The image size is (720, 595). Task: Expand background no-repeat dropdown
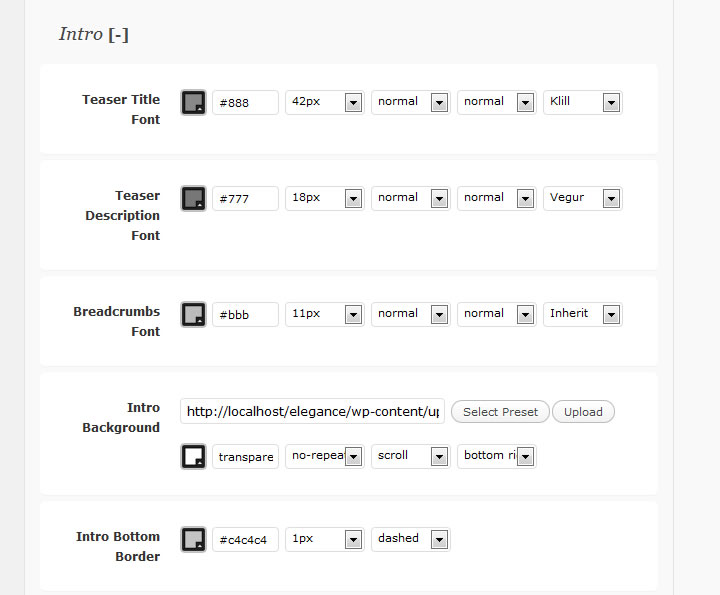point(324,456)
